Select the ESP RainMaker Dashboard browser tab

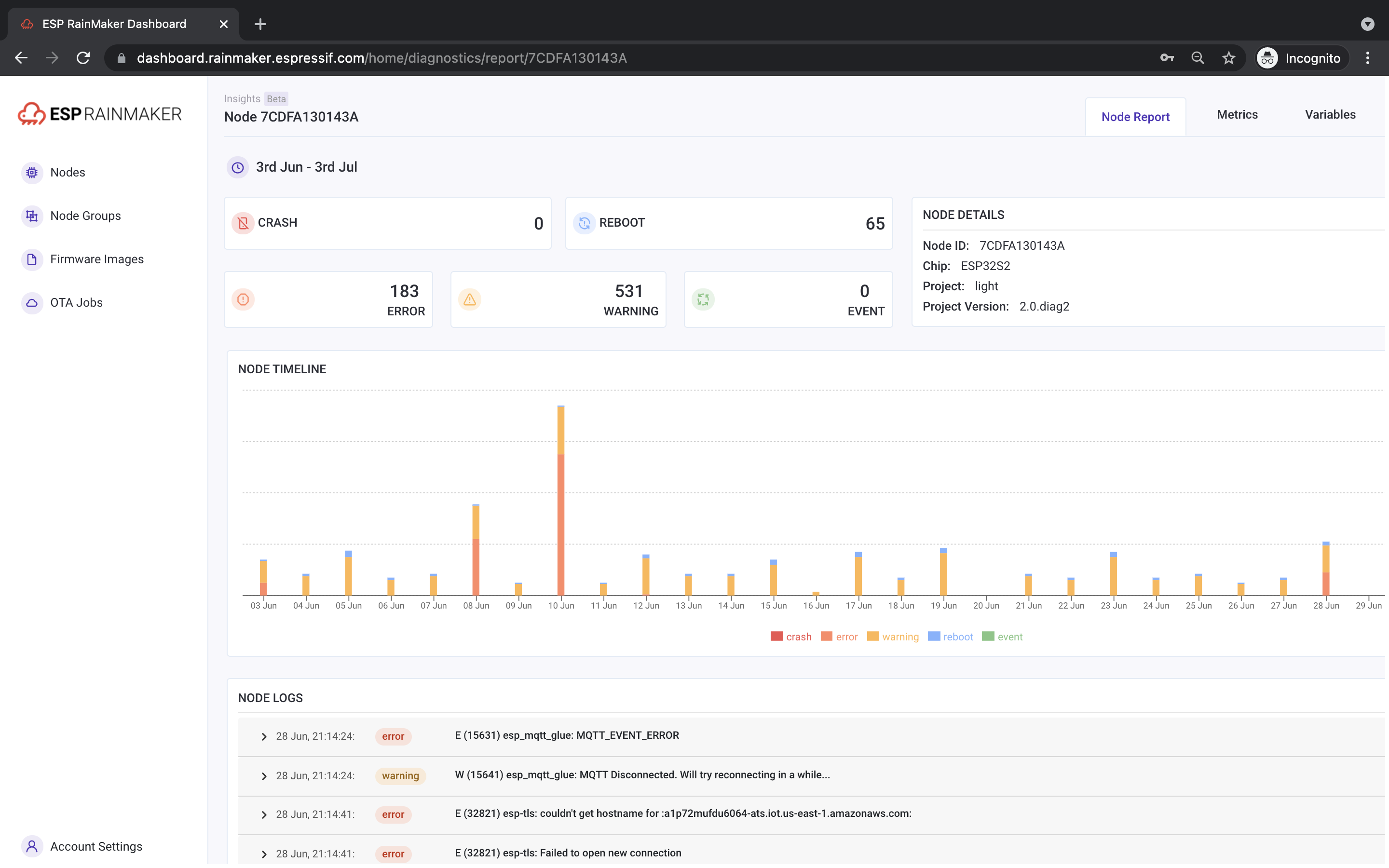(123, 24)
